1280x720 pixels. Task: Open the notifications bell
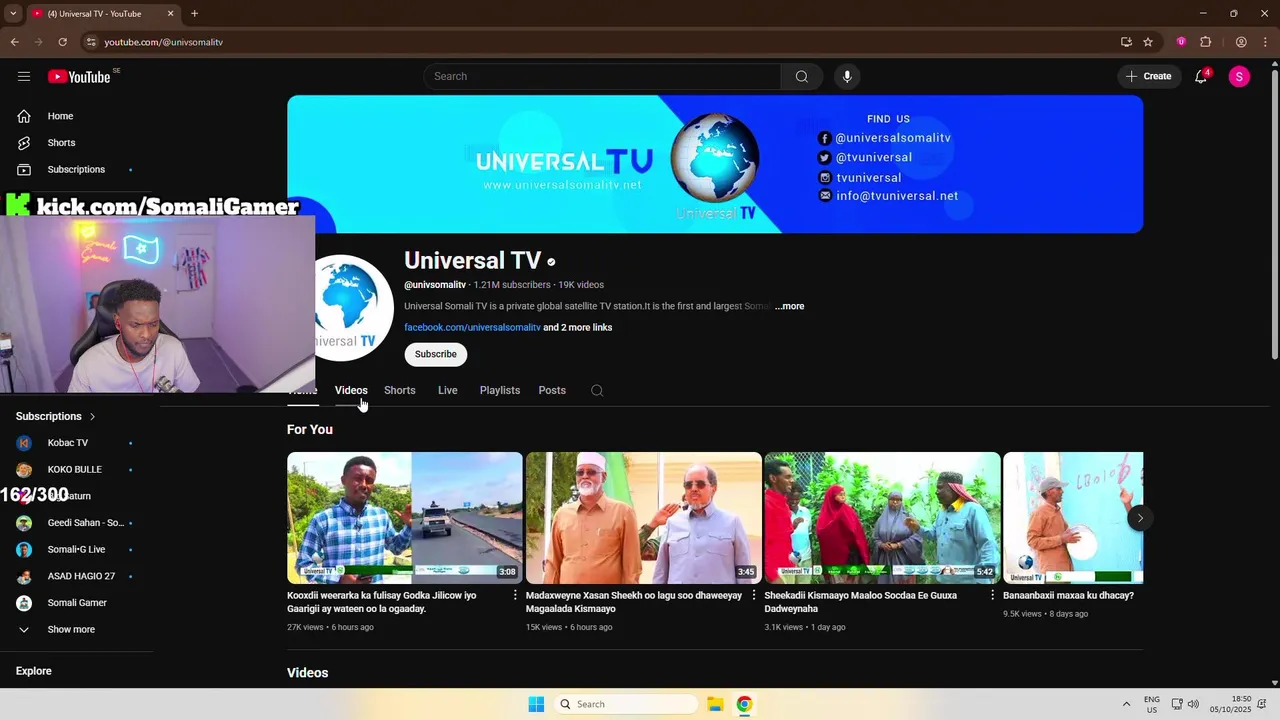click(1201, 76)
